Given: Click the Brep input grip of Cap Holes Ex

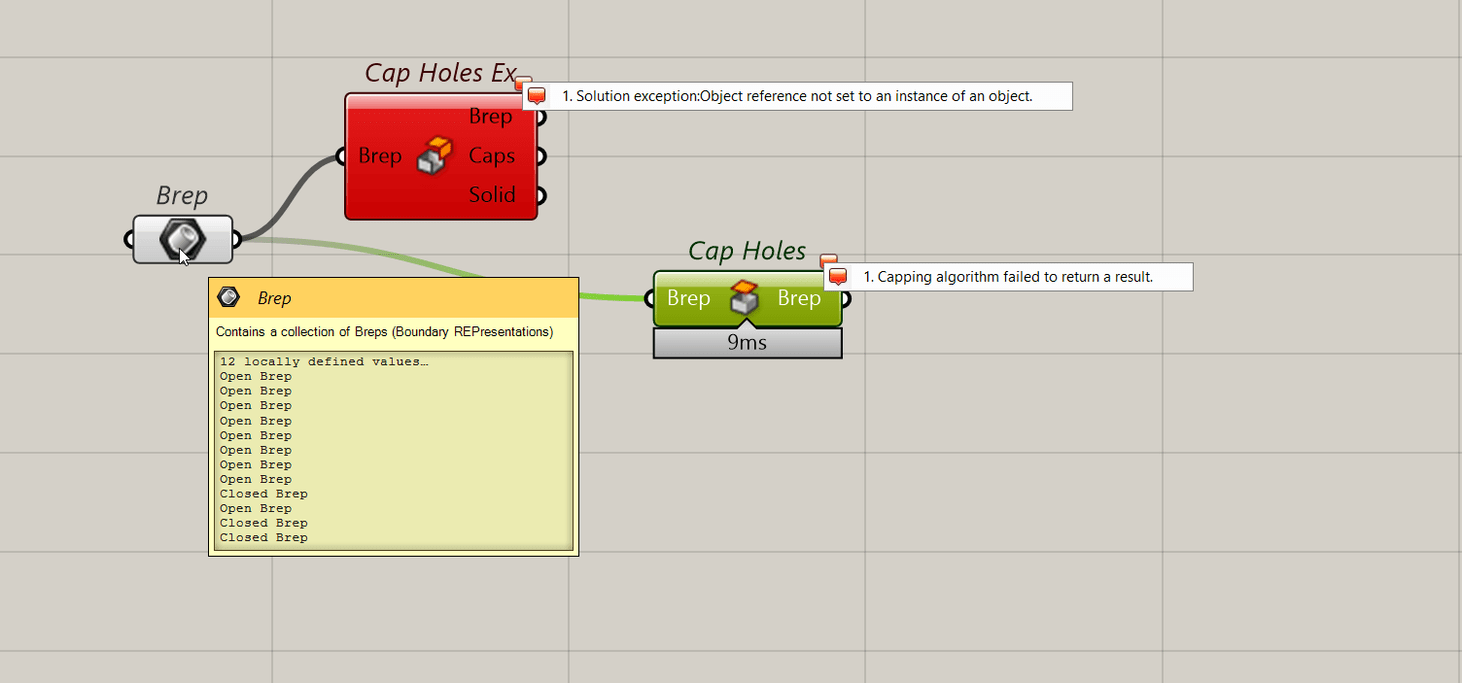Looking at the screenshot, I should coord(341,156).
